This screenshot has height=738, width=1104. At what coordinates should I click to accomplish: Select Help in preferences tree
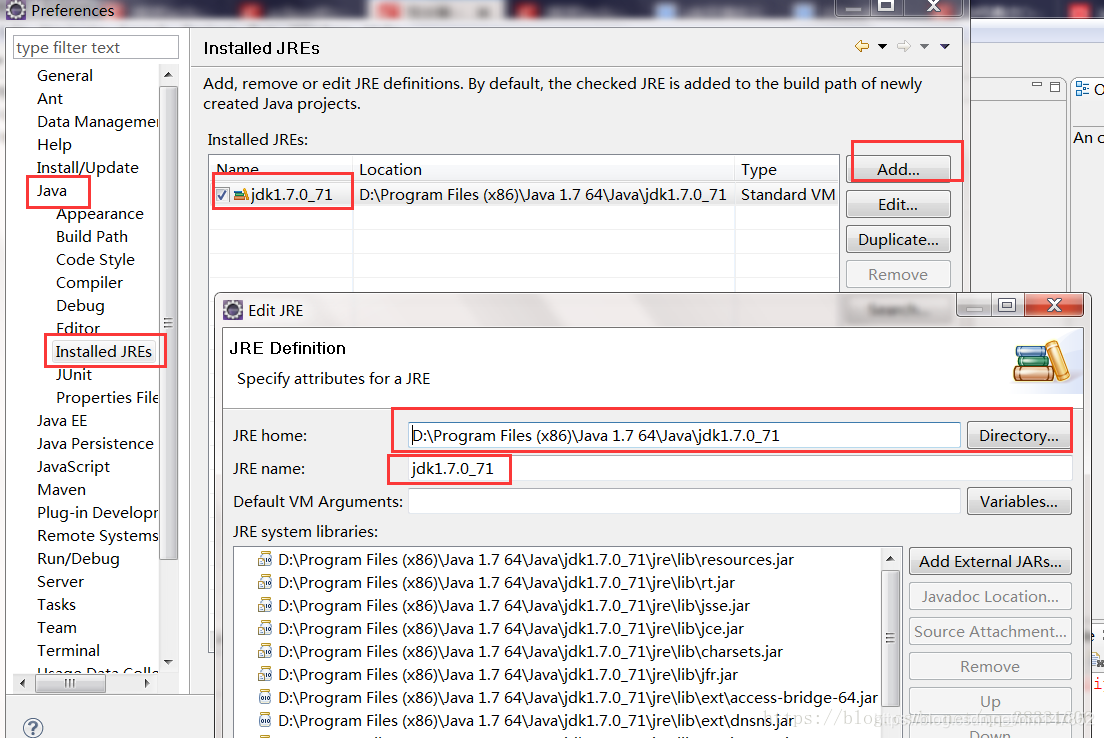pos(54,144)
